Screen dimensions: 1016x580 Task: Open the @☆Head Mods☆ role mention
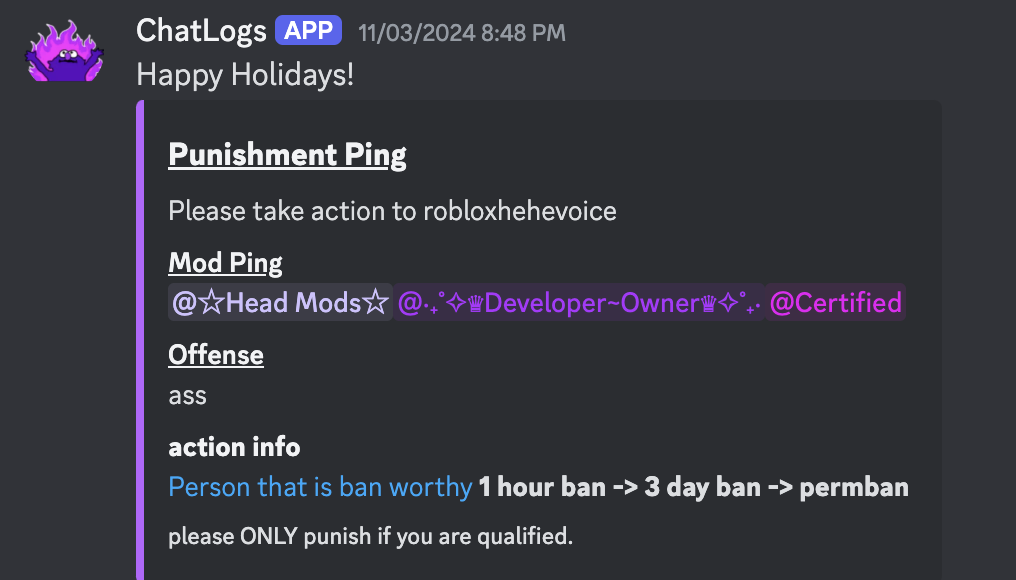(x=280, y=302)
